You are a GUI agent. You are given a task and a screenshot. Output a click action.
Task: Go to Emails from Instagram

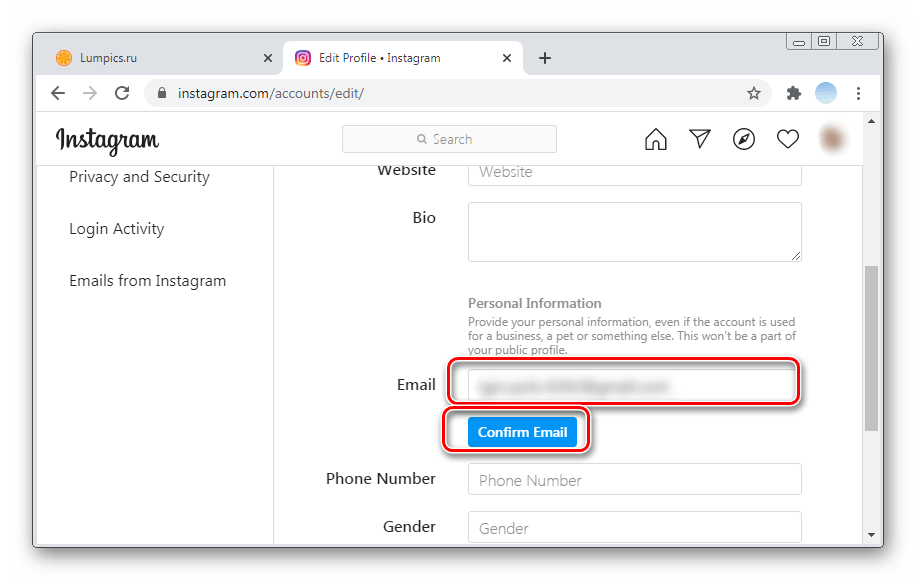(x=147, y=281)
